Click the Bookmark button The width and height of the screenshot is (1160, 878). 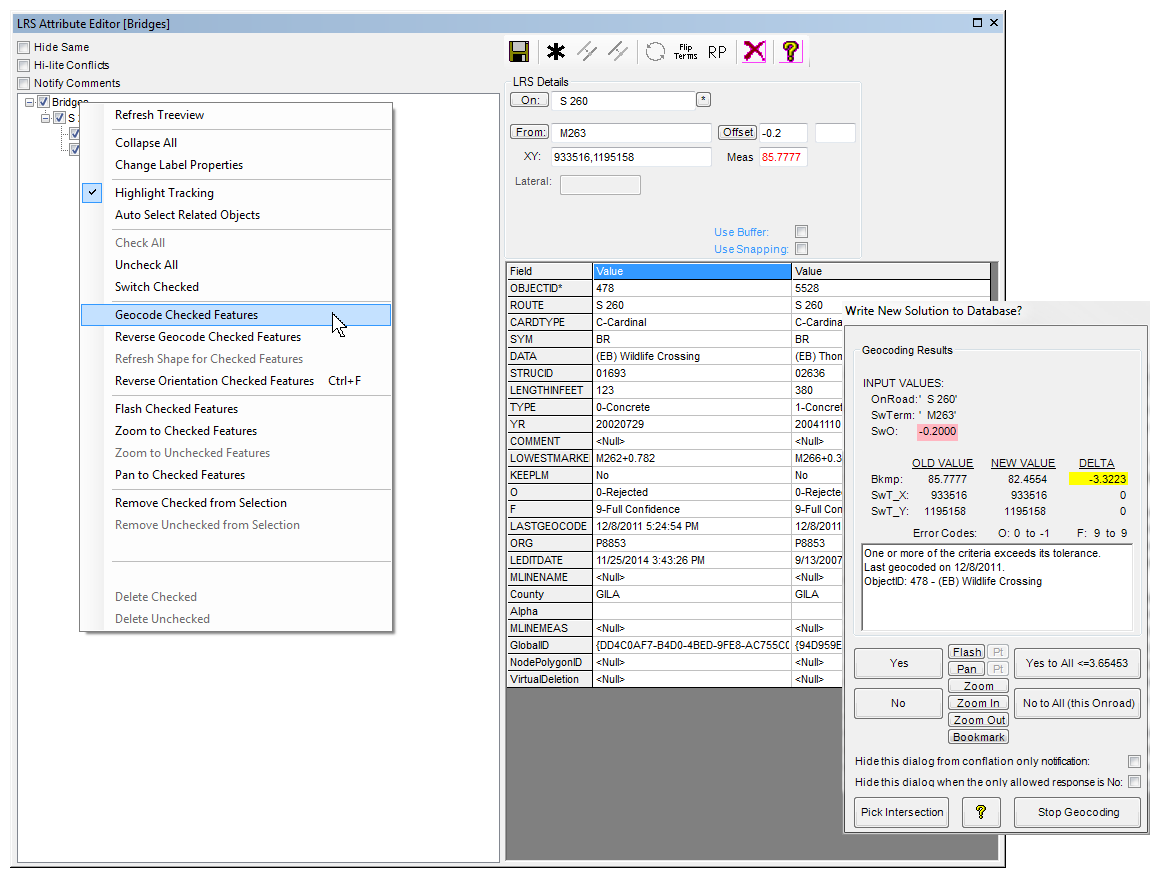point(978,737)
